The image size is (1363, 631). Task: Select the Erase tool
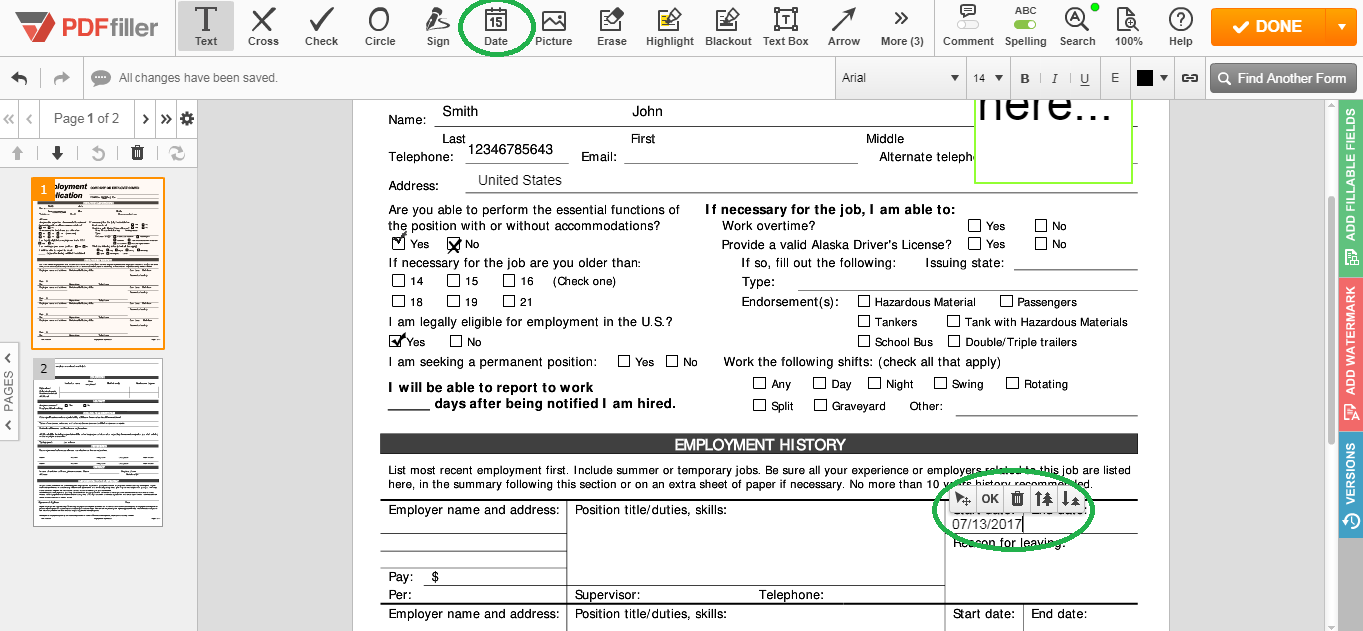[x=611, y=26]
